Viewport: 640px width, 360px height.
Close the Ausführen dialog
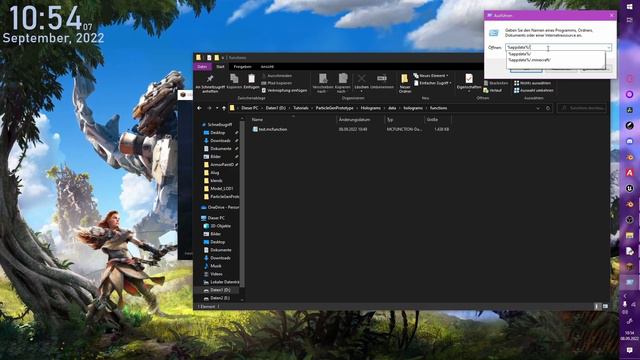tap(611, 16)
